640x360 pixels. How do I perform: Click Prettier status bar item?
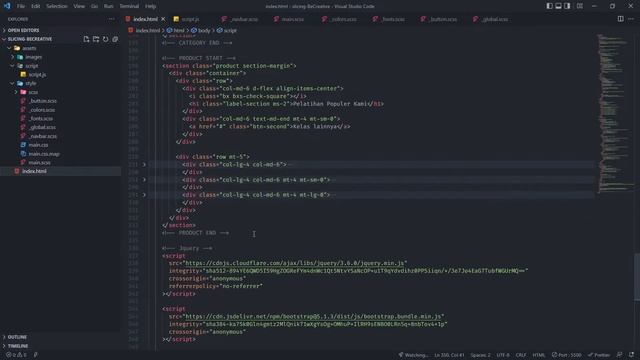[x=599, y=355]
